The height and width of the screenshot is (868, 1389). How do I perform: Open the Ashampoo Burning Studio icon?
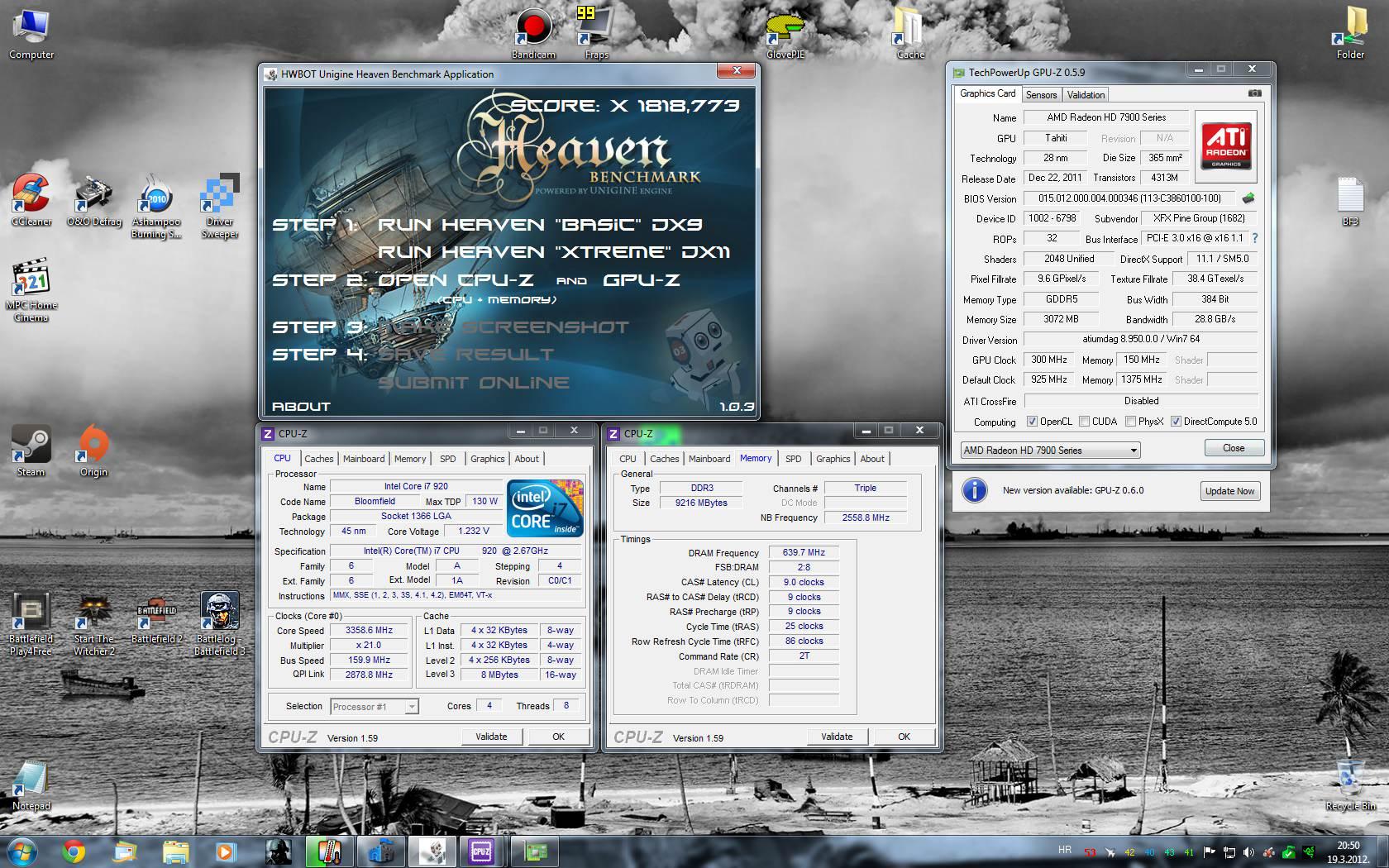156,206
